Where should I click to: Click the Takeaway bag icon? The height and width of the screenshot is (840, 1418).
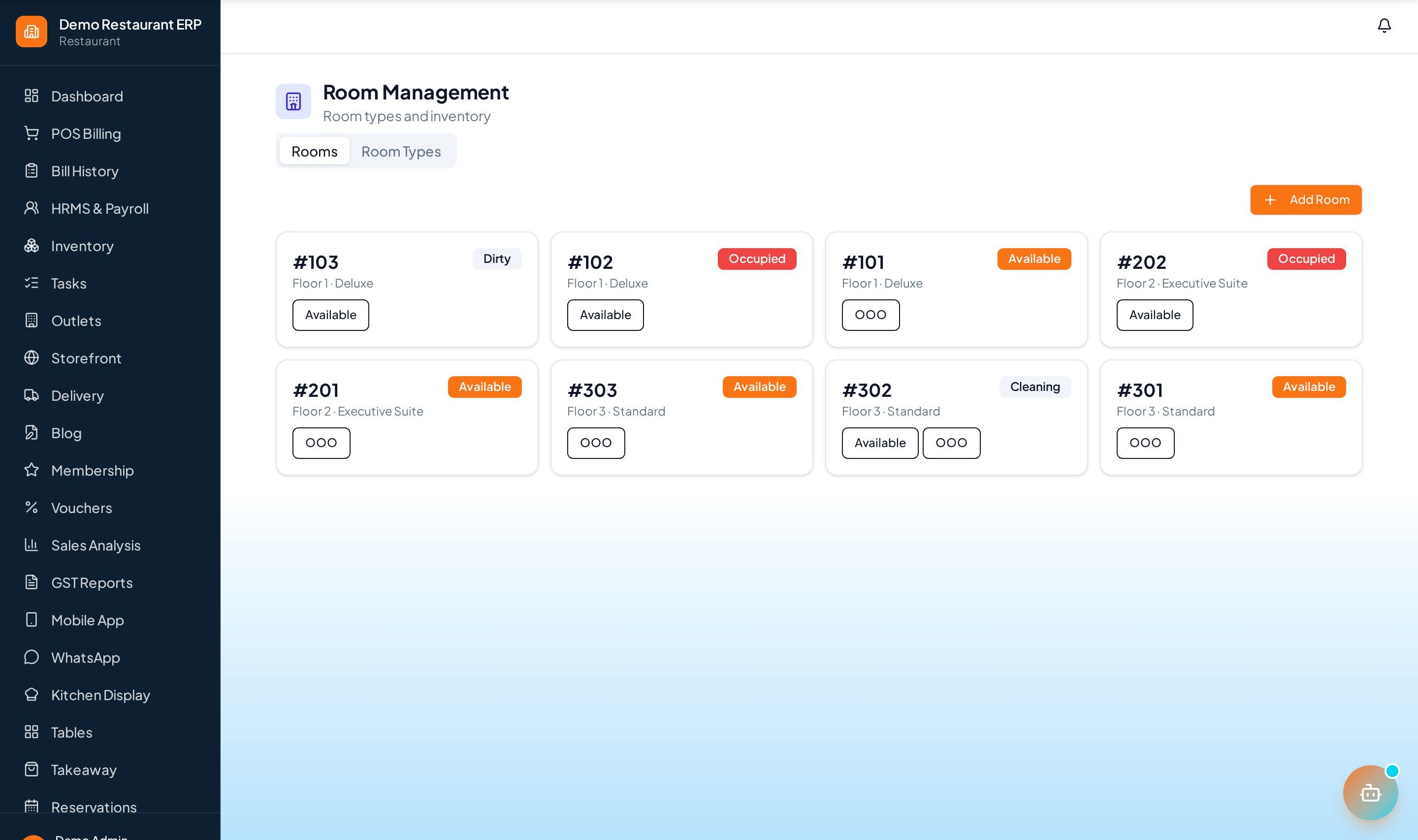pyautogui.click(x=32, y=768)
